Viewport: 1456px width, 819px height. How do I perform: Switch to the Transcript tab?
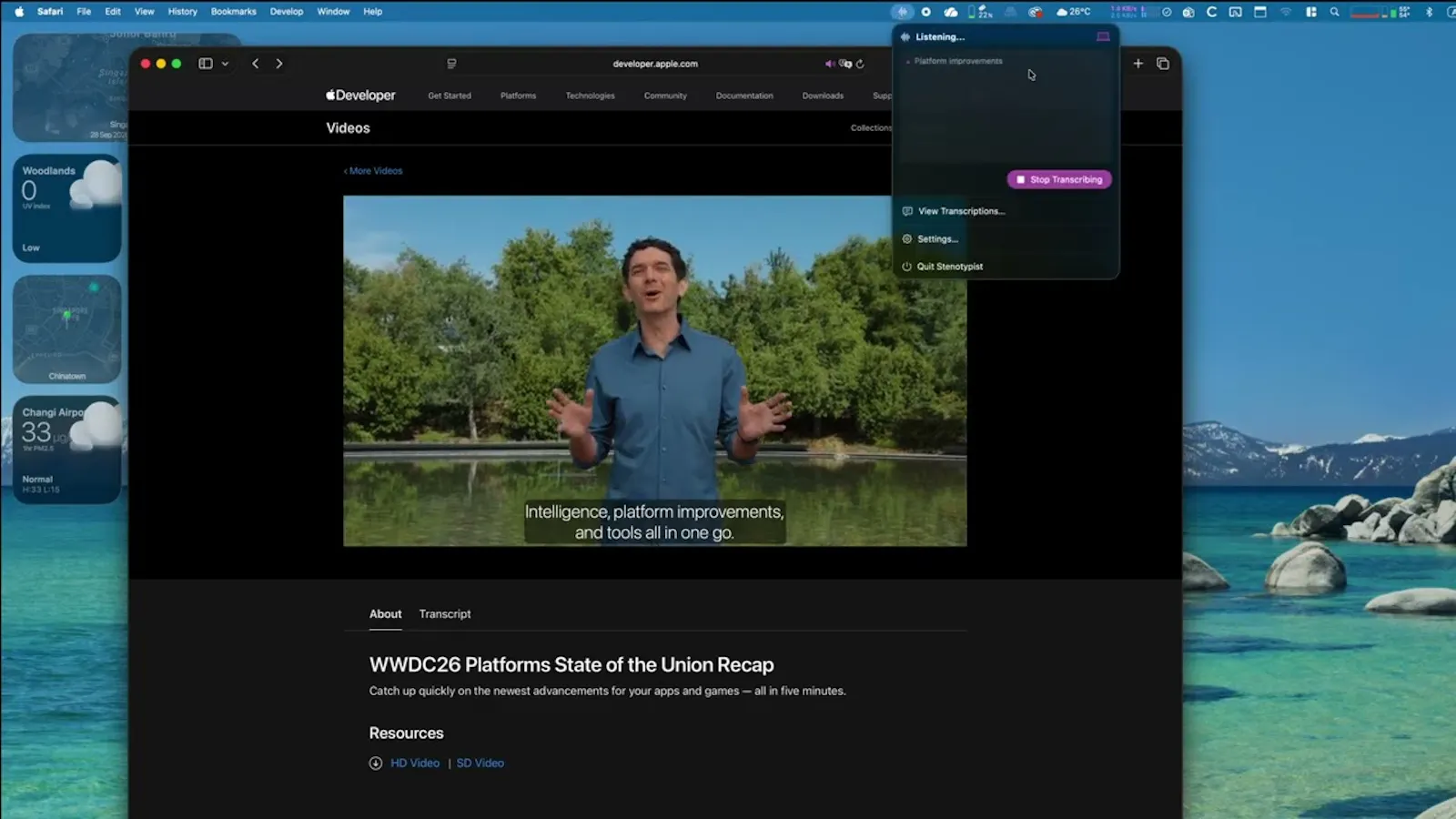(445, 614)
